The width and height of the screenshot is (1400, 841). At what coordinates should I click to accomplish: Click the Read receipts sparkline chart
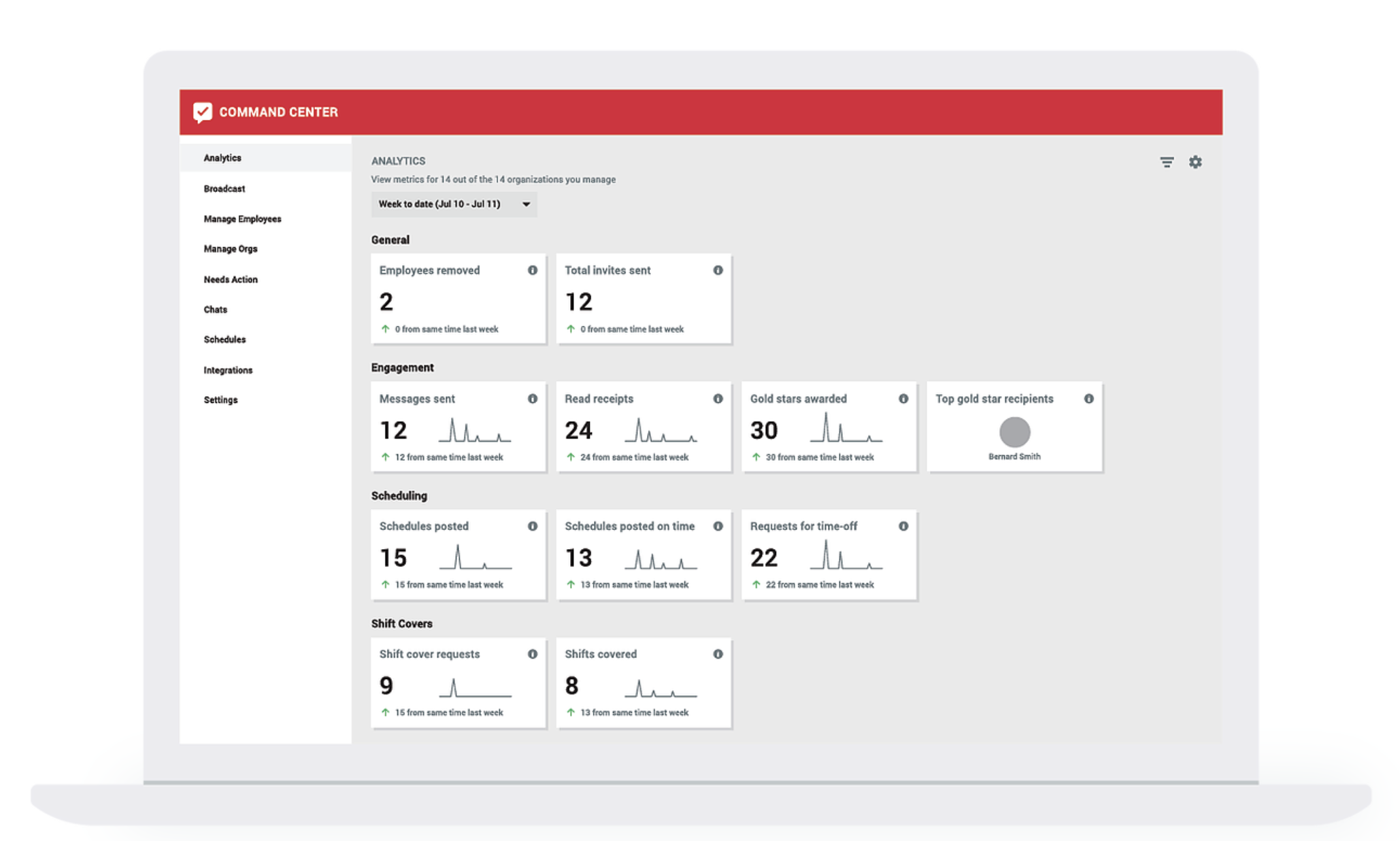661,431
